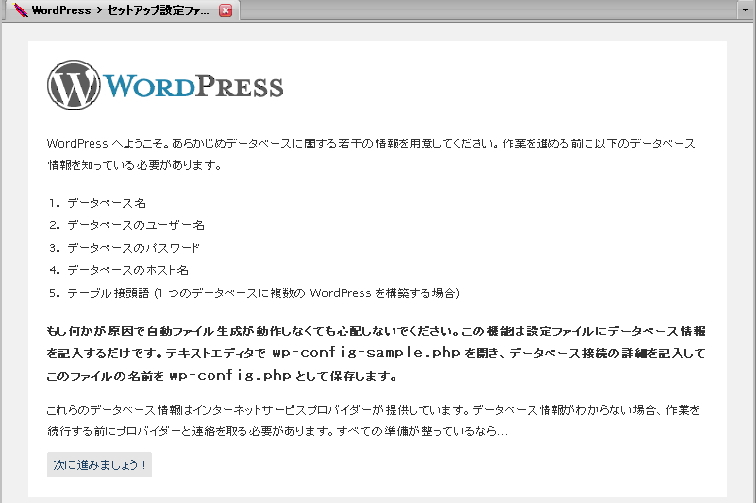Click list item データベース名
This screenshot has width=756, height=503.
pos(107,203)
